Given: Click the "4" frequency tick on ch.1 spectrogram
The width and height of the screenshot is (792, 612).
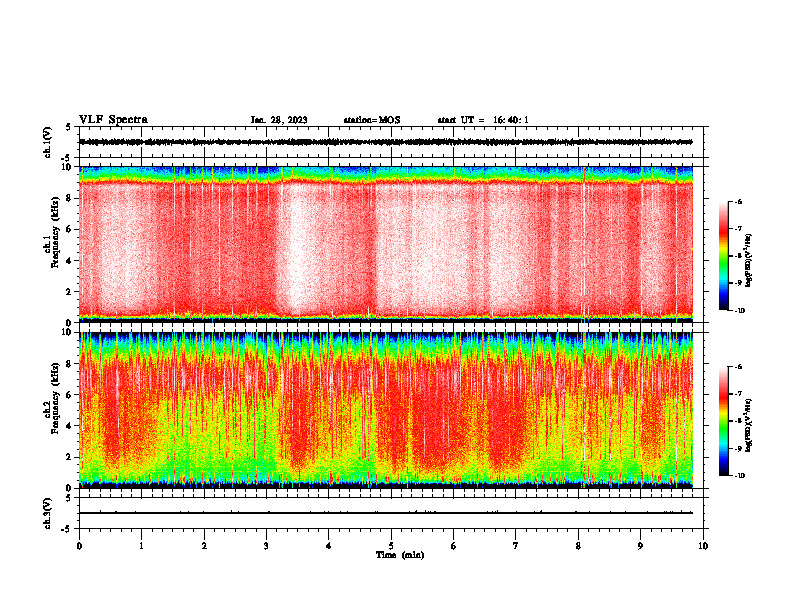Looking at the screenshot, I should pyautogui.click(x=70, y=261).
